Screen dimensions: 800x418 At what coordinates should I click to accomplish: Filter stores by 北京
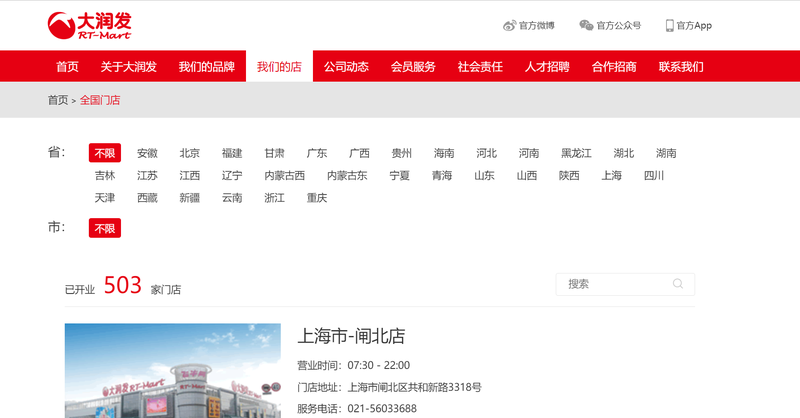(x=190, y=153)
